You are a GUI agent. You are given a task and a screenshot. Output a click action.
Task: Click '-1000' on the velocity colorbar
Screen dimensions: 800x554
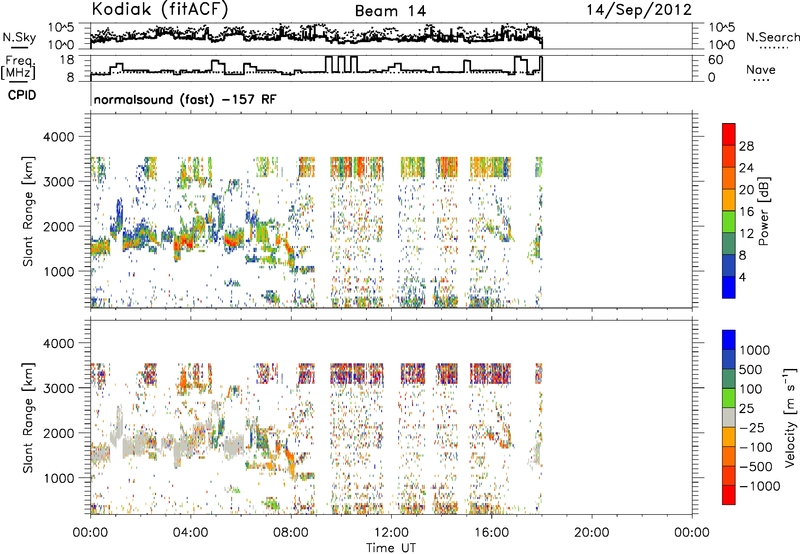(x=760, y=486)
